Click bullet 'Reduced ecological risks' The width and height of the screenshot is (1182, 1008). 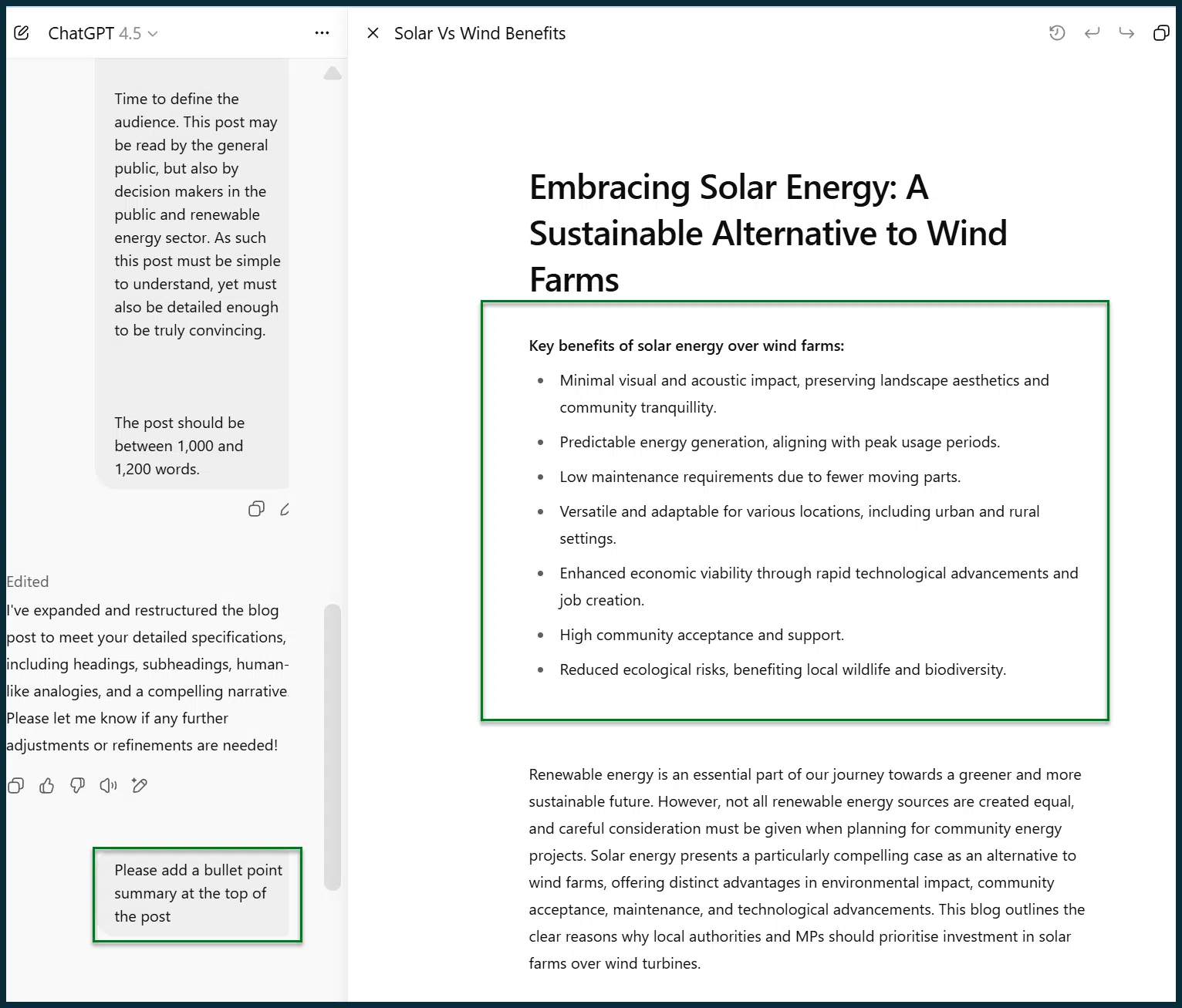click(783, 669)
